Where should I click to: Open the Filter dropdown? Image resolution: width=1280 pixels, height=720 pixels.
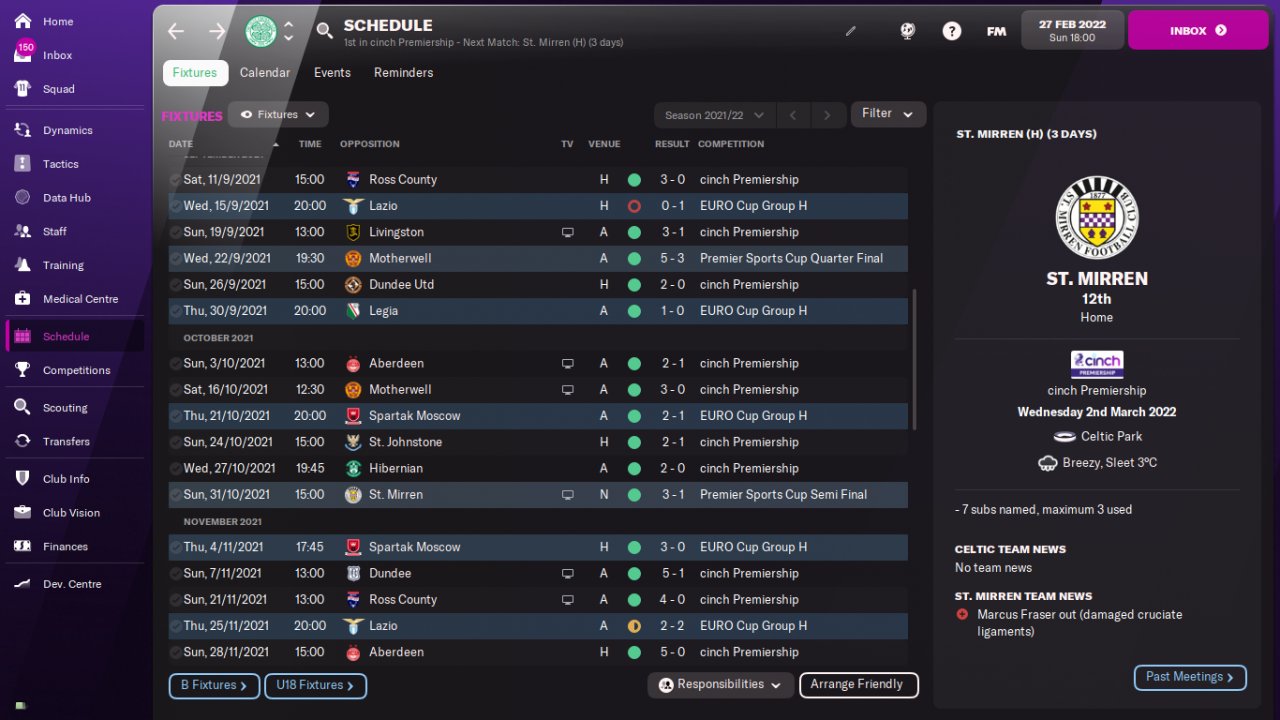click(x=887, y=114)
